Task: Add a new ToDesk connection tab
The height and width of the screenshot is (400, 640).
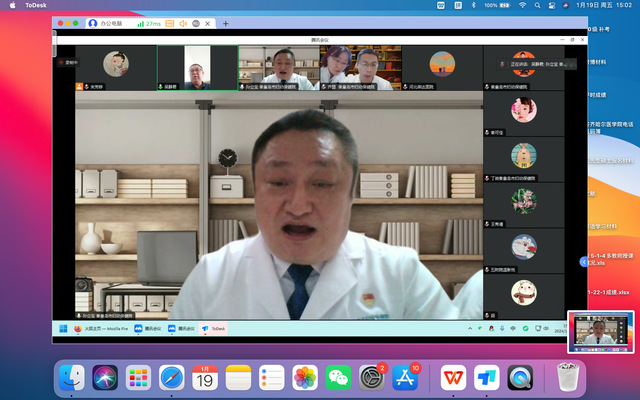Action: [x=225, y=23]
